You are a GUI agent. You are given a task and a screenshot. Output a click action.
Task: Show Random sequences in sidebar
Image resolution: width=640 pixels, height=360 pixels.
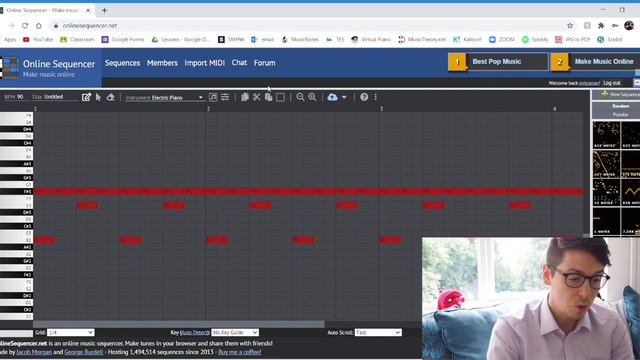pos(620,106)
